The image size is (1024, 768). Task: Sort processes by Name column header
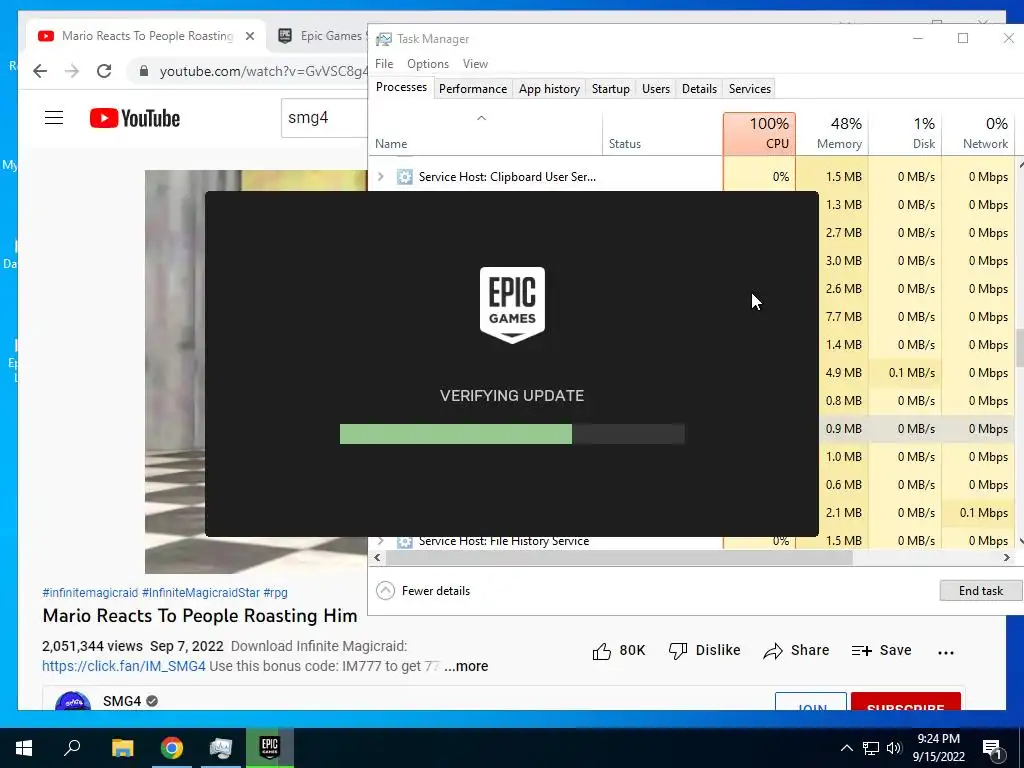click(x=485, y=134)
